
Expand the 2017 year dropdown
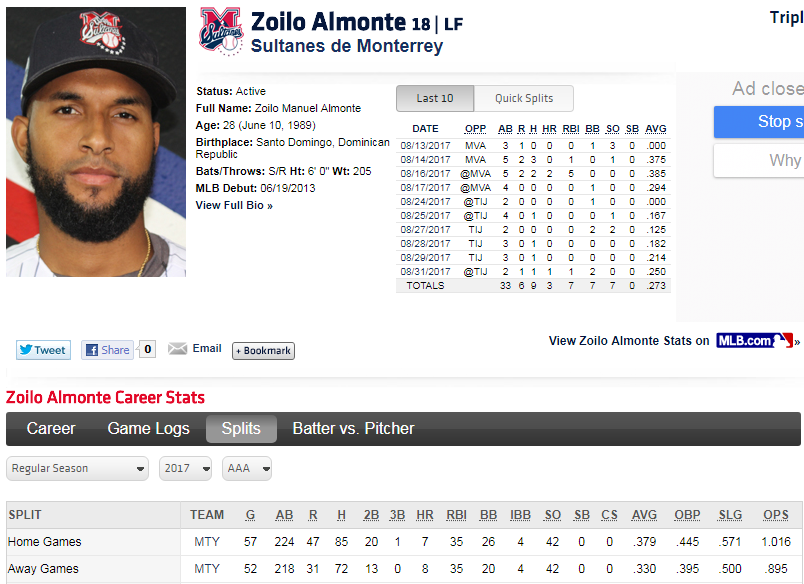[186, 468]
